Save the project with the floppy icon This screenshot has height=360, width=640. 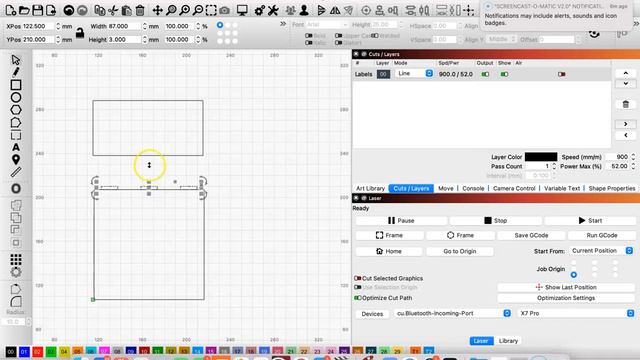point(38,10)
